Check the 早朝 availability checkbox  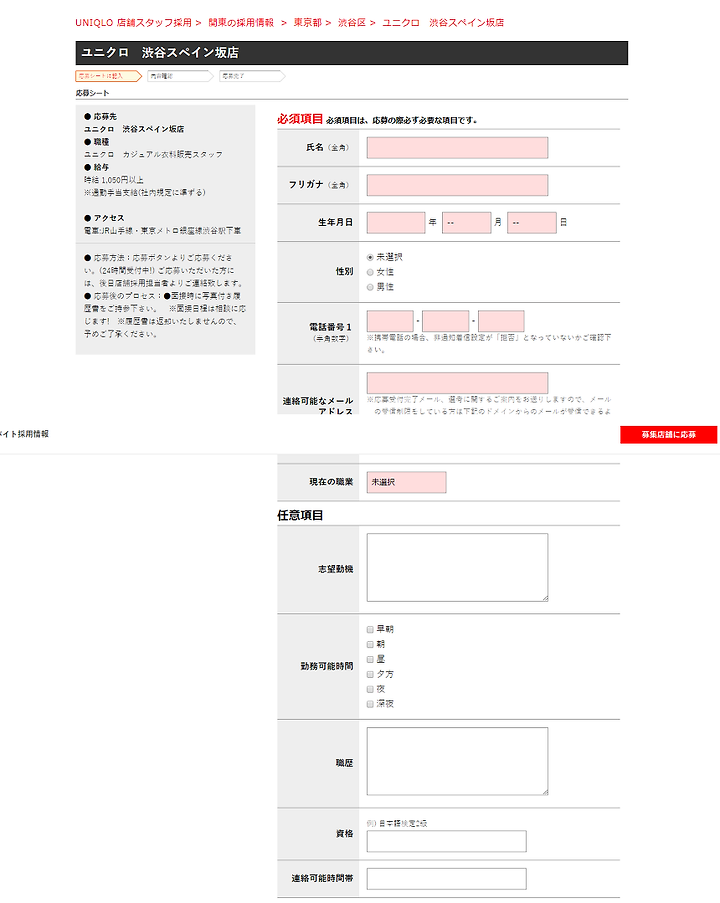[370, 629]
